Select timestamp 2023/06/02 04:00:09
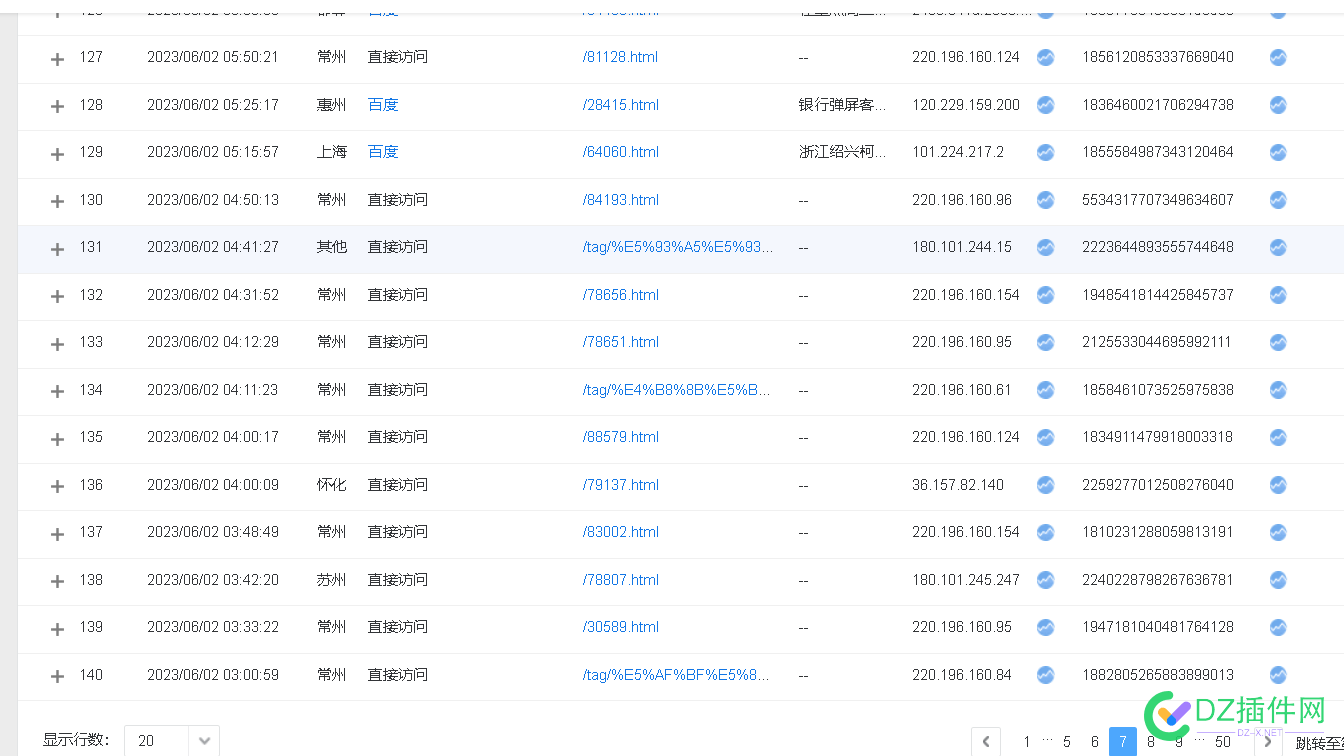1344x756 pixels. pyautogui.click(x=213, y=485)
